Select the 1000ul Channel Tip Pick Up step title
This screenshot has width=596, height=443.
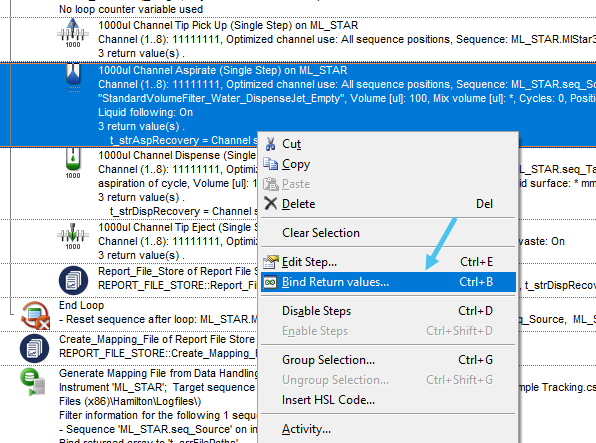[x=228, y=25]
